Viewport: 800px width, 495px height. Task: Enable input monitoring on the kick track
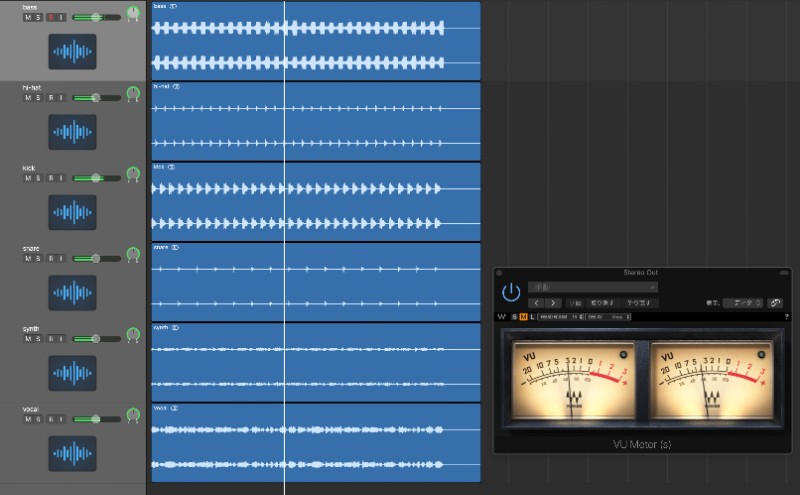point(61,177)
